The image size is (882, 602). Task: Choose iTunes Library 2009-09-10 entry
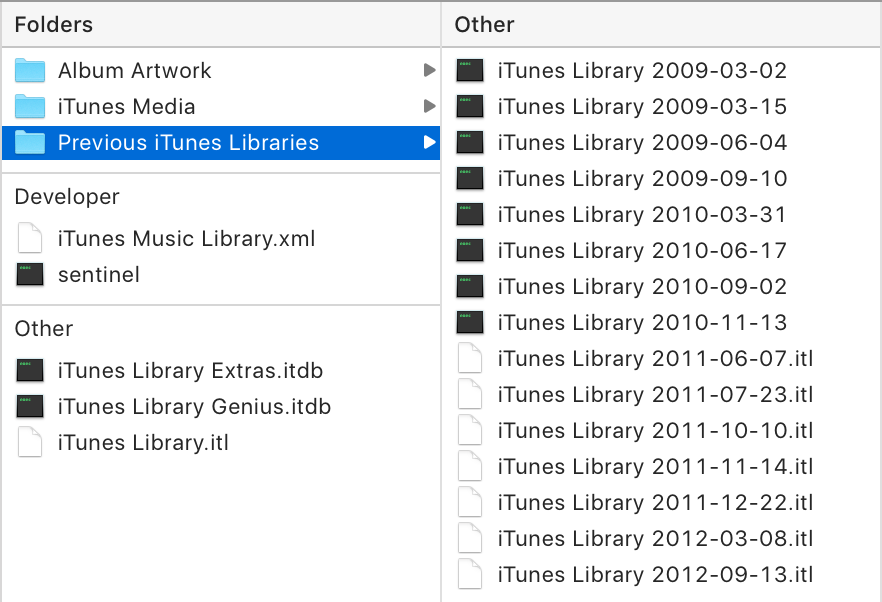(x=642, y=179)
